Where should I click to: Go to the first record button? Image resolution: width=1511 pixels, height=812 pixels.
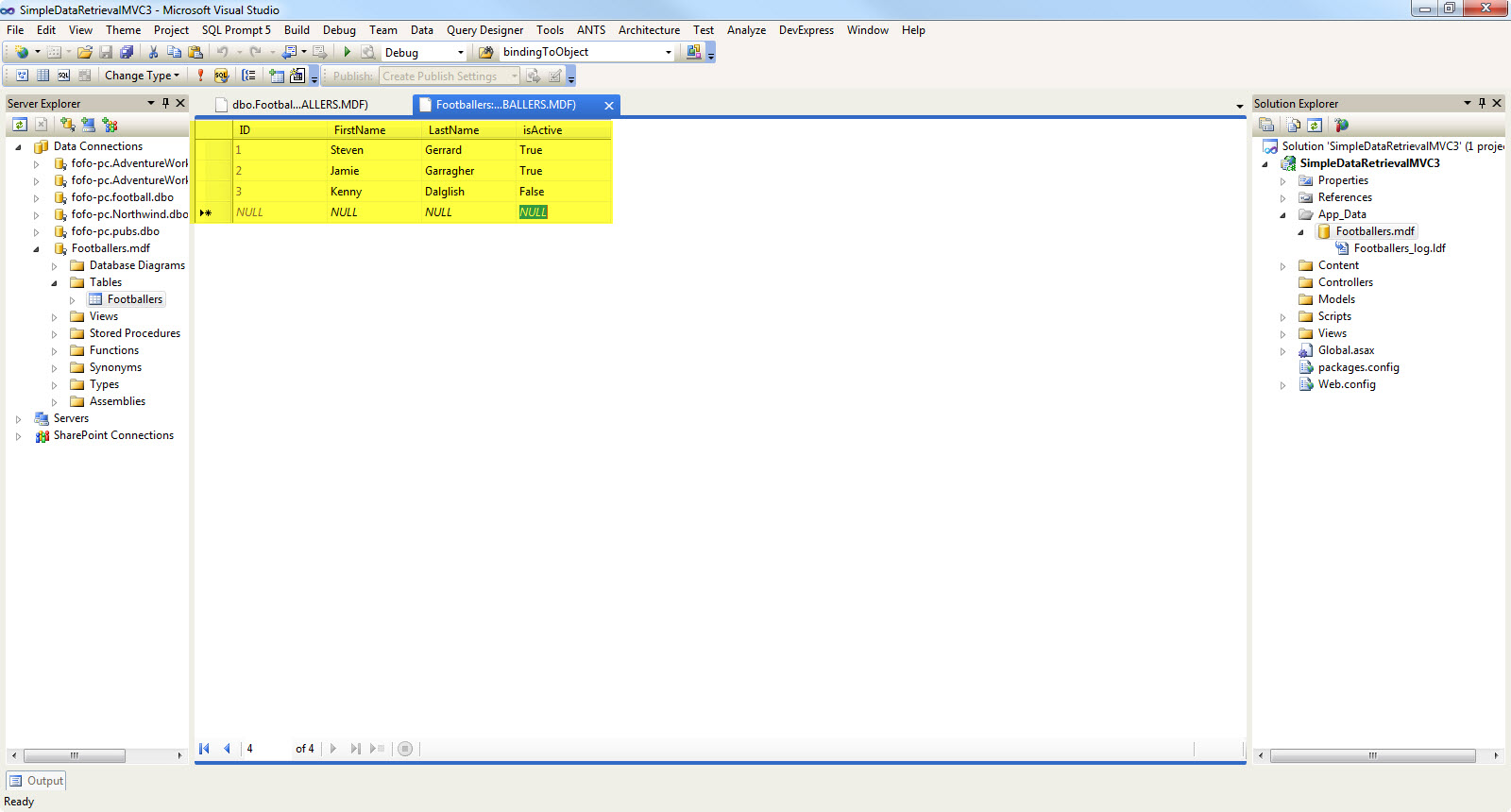[x=204, y=749]
